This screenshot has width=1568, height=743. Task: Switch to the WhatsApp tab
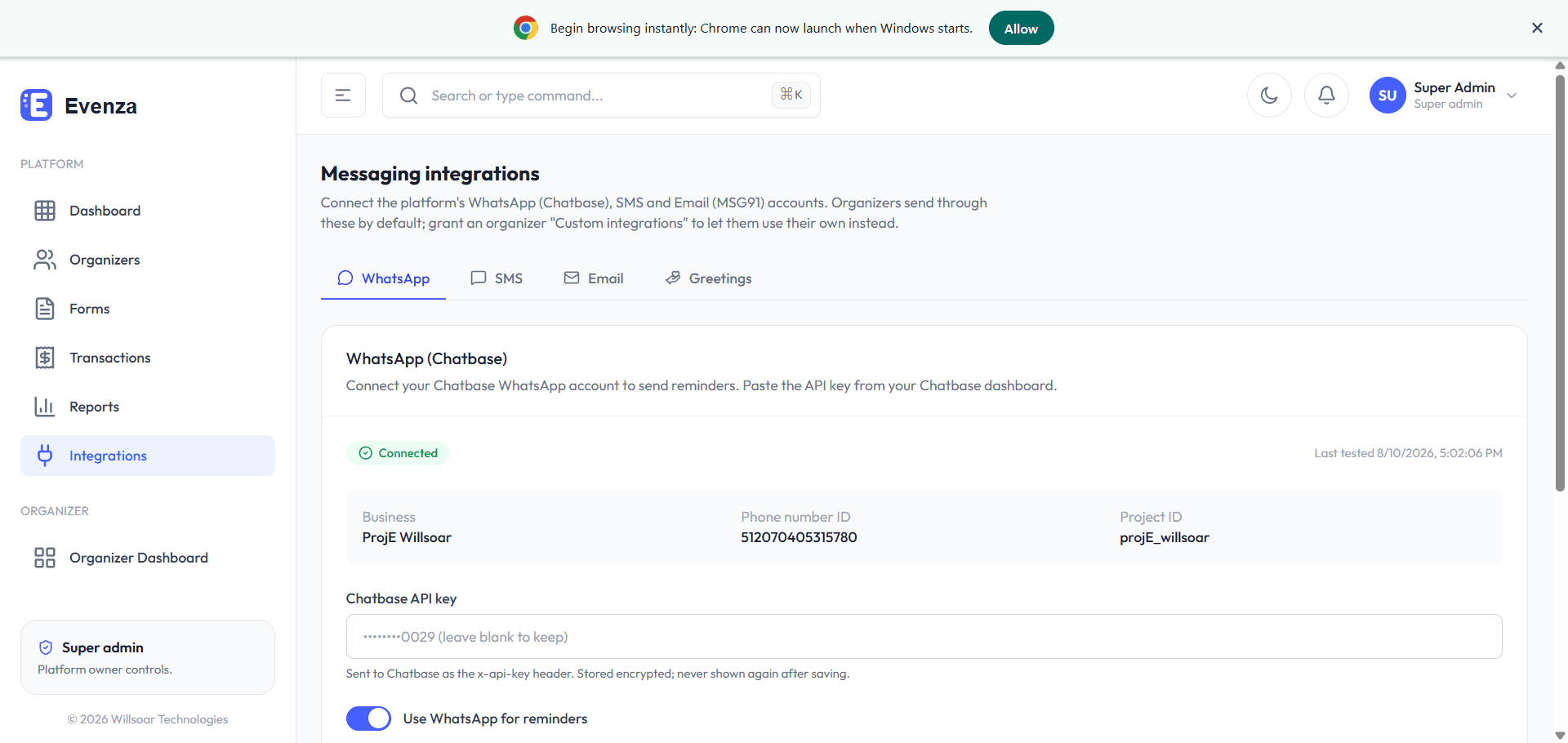point(383,278)
